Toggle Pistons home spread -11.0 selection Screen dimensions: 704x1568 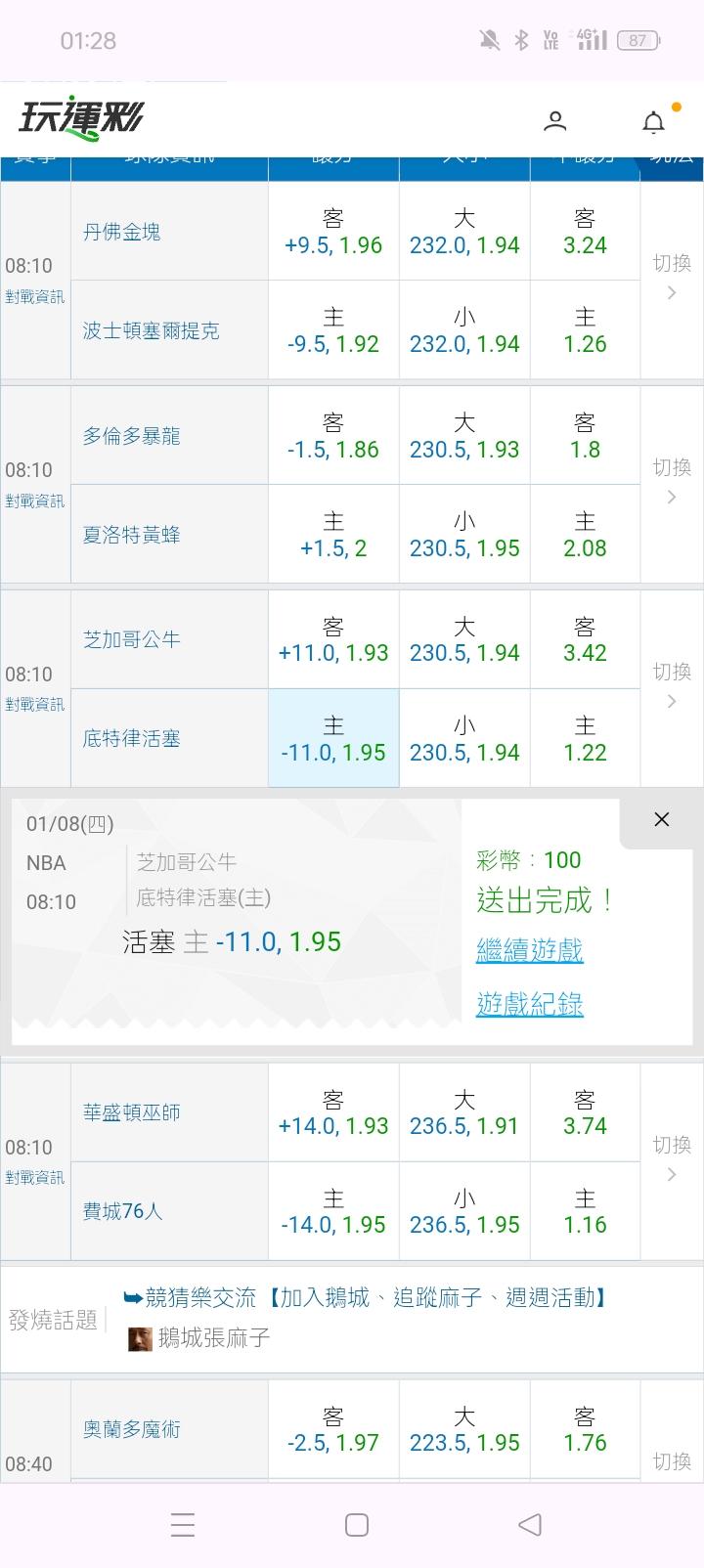pyautogui.click(x=333, y=738)
